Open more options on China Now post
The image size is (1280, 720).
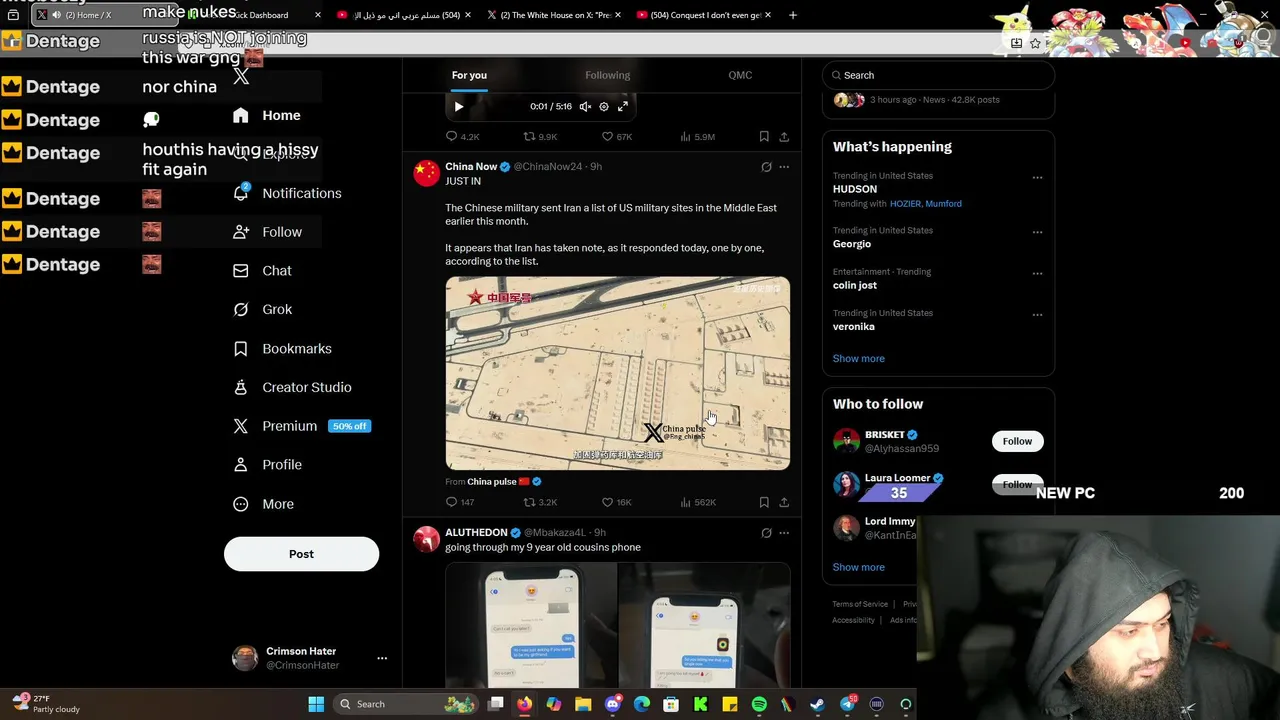click(784, 167)
